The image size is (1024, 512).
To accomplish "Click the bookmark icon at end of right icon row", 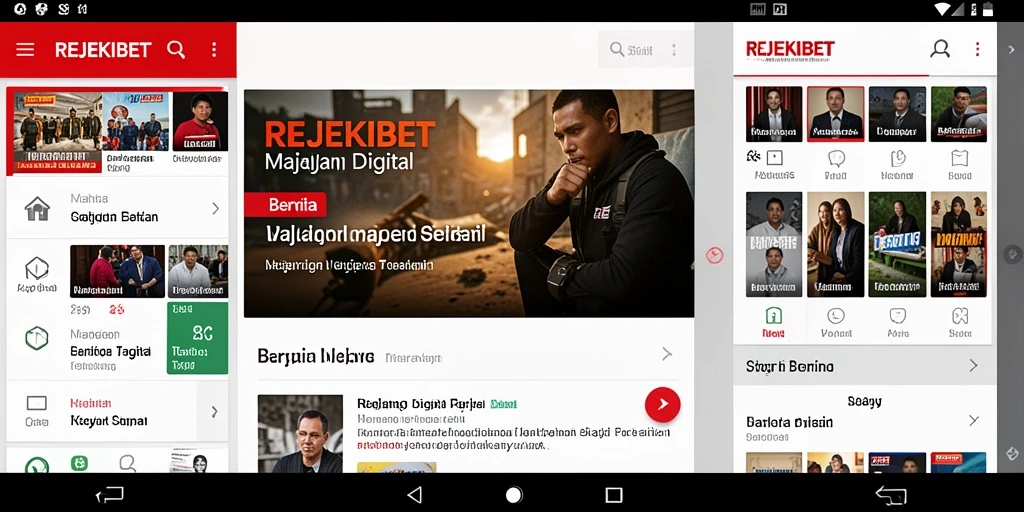I will coord(959,158).
